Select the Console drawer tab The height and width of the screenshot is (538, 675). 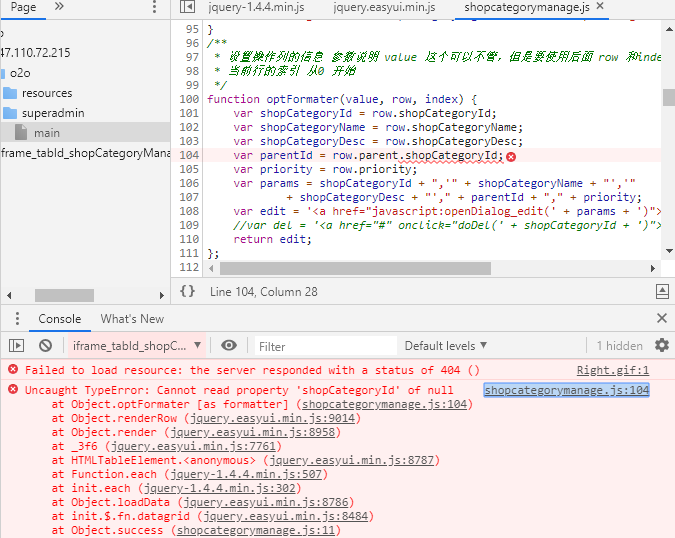[x=59, y=318]
